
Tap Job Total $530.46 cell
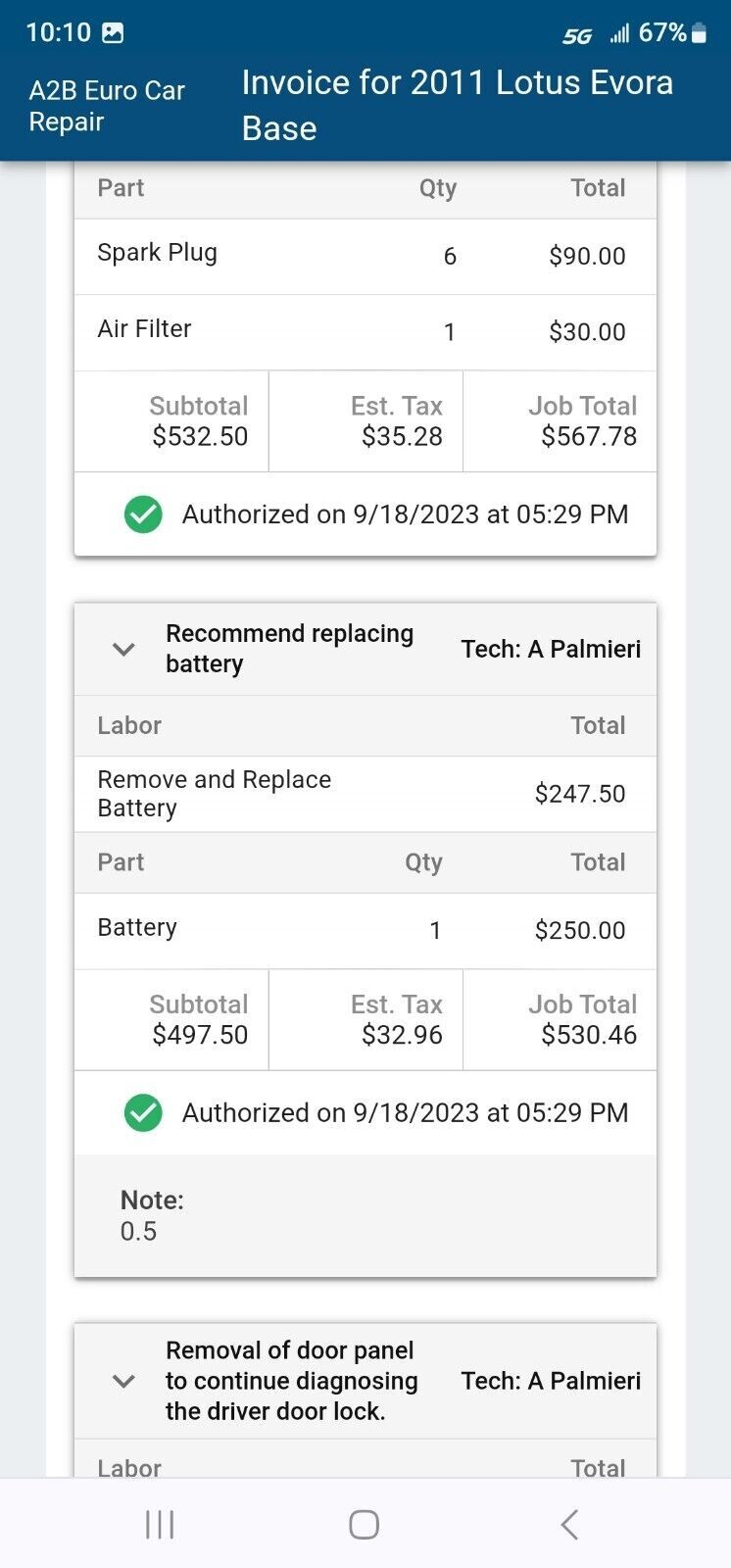click(x=582, y=1019)
